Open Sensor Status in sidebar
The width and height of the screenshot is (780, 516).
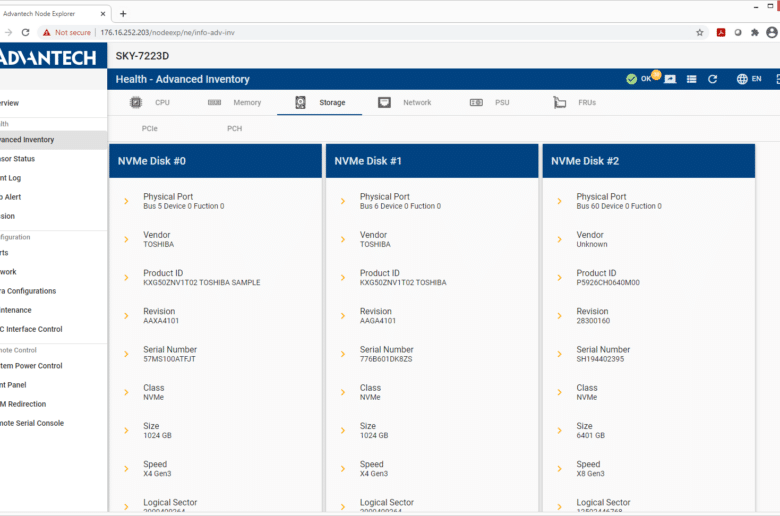point(53,159)
